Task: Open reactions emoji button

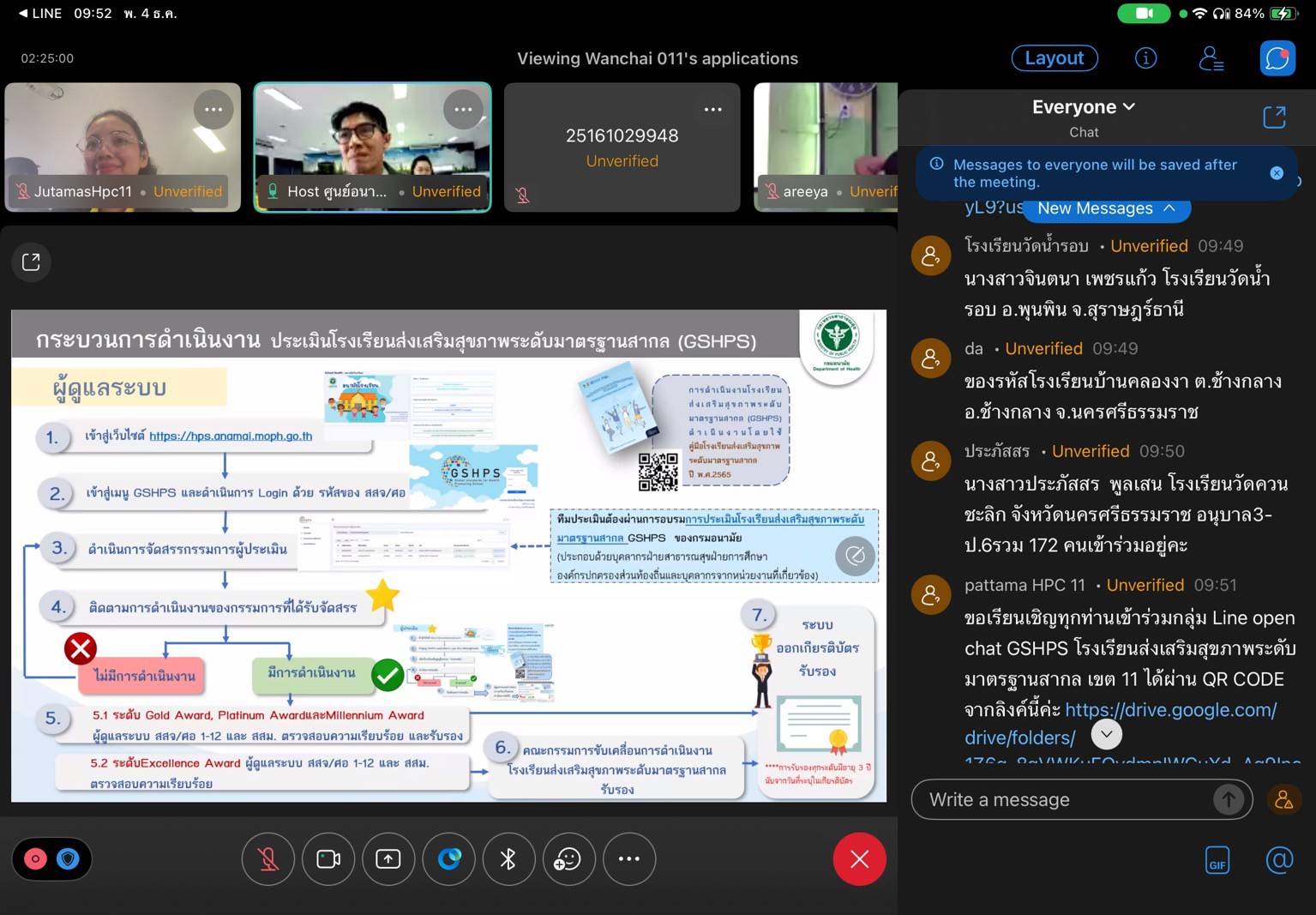Action: (569, 858)
